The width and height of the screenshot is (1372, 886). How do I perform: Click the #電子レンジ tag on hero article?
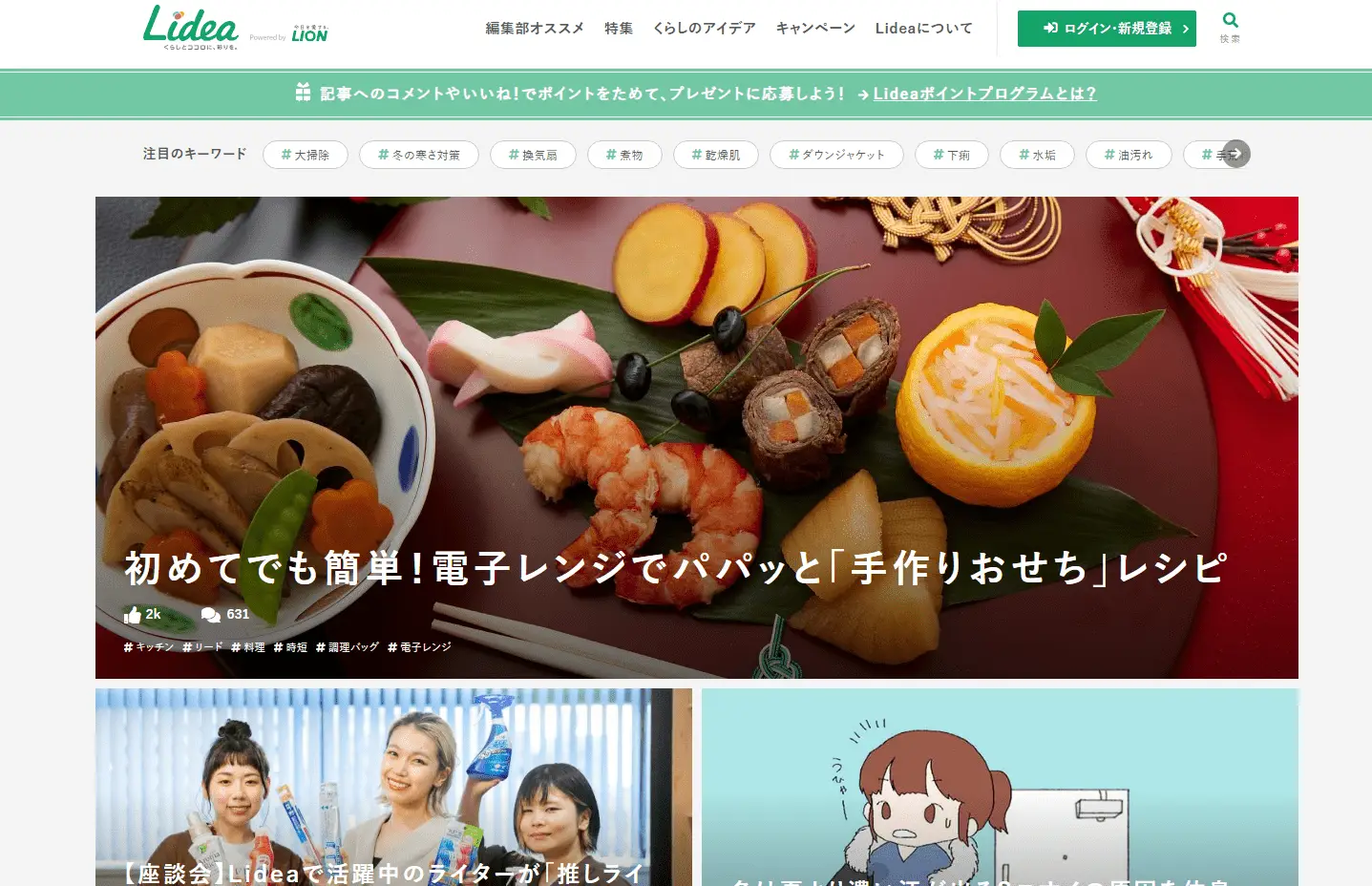point(419,647)
